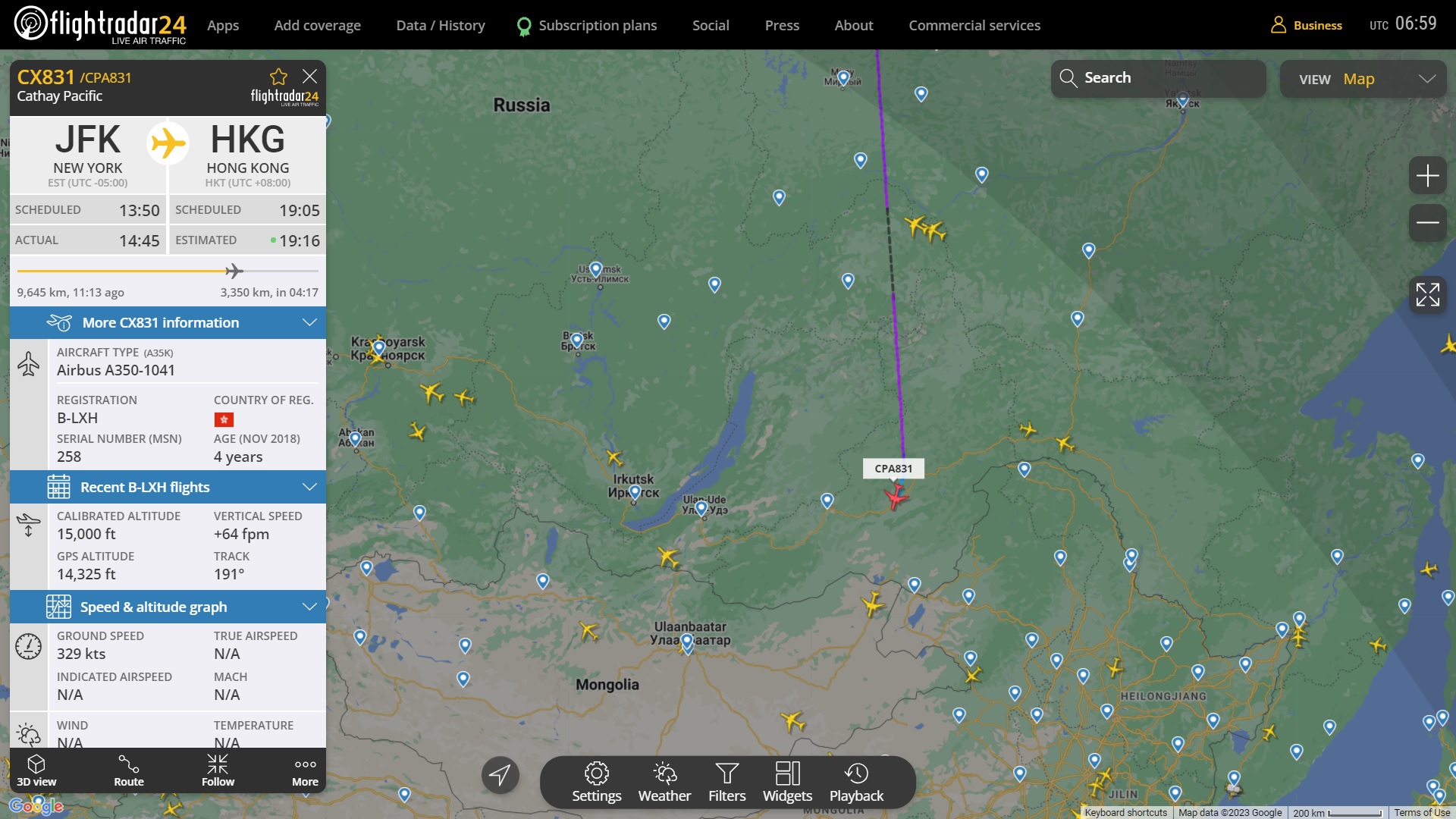Screen dimensions: 1456x819
Task: Open the Social menu
Action: click(x=711, y=25)
